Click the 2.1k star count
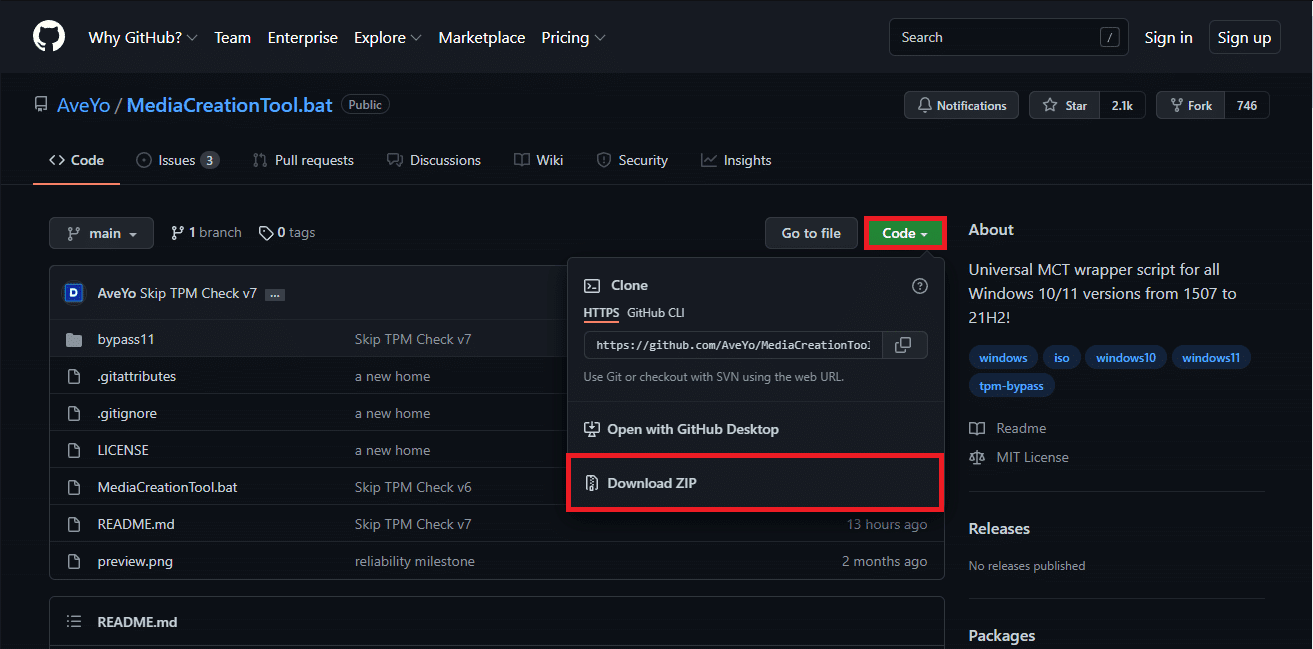Image resolution: width=1313 pixels, height=649 pixels. click(x=1122, y=105)
